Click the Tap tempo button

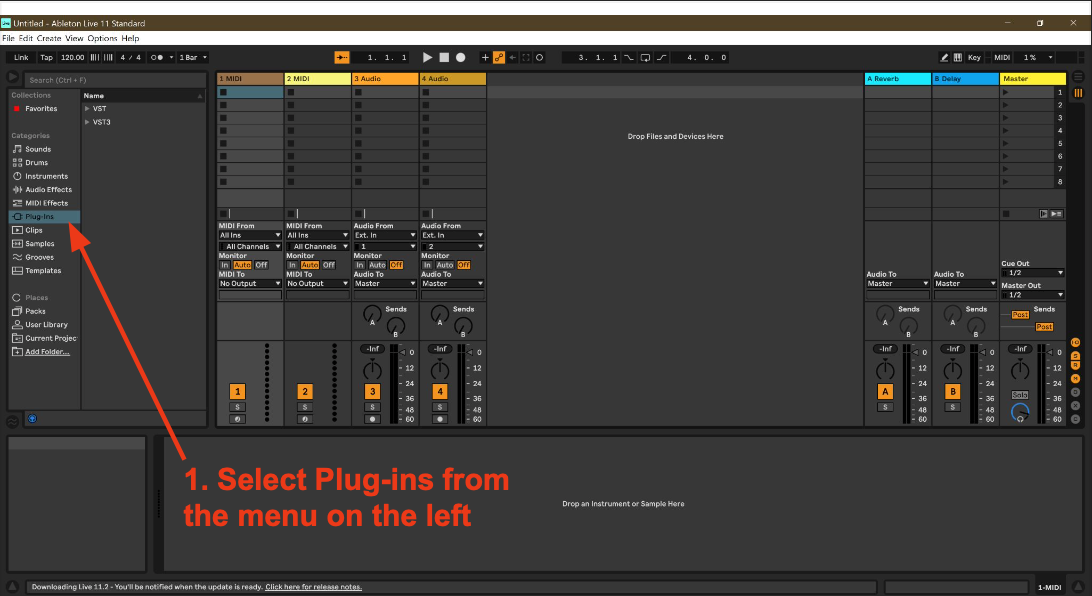[46, 58]
